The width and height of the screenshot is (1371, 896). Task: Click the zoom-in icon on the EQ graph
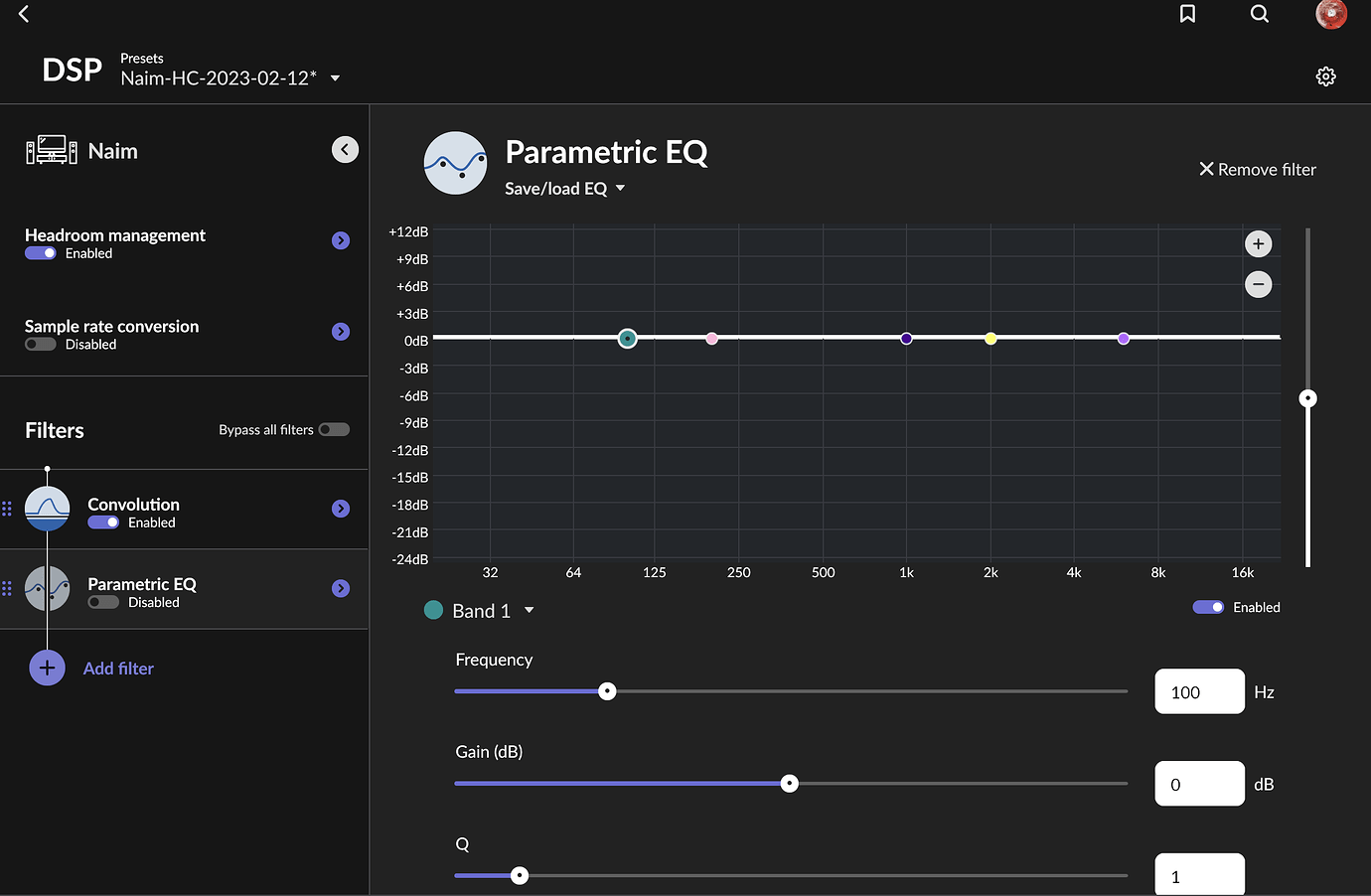tap(1258, 243)
